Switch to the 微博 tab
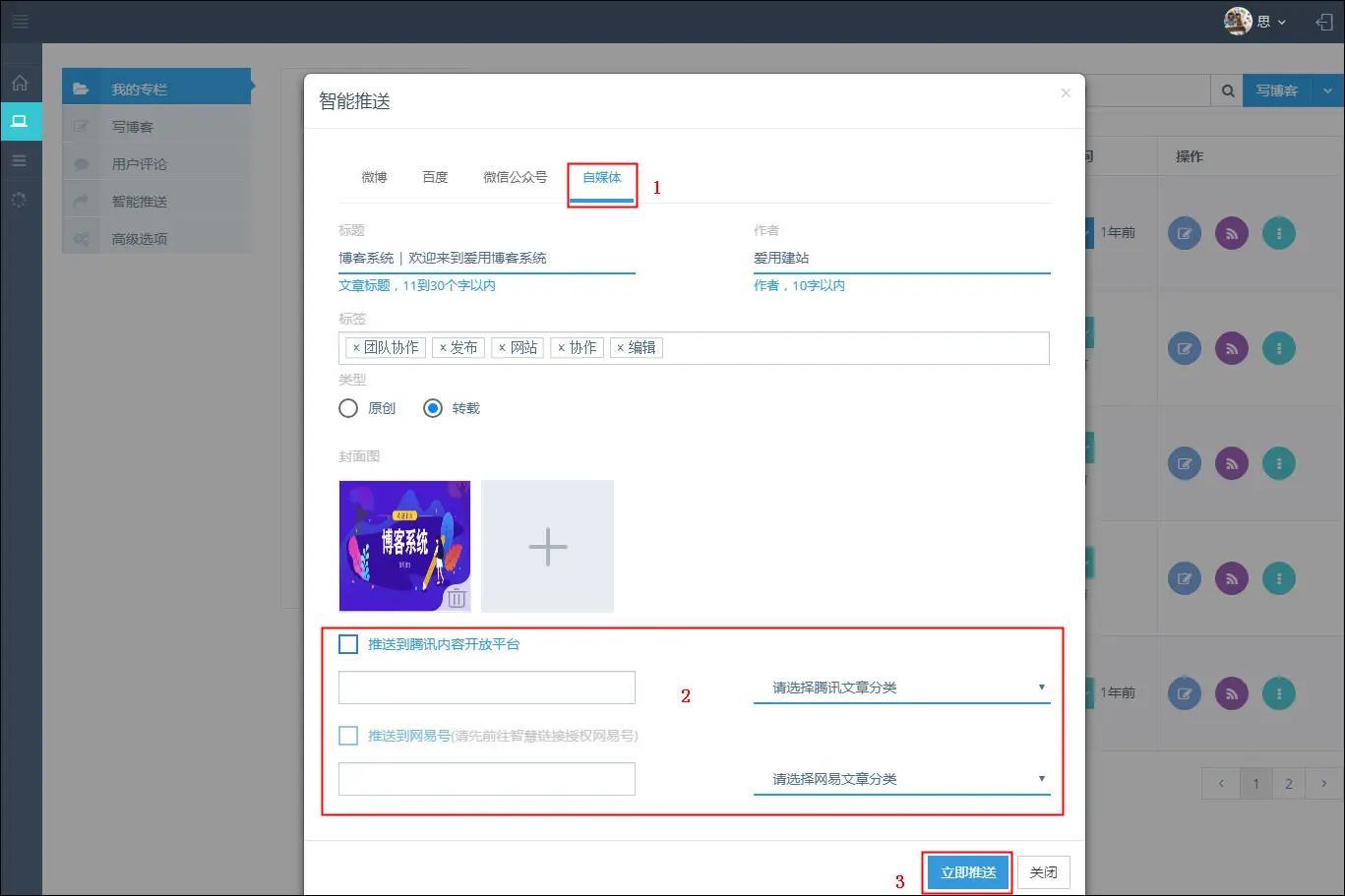1345x896 pixels. (x=374, y=177)
